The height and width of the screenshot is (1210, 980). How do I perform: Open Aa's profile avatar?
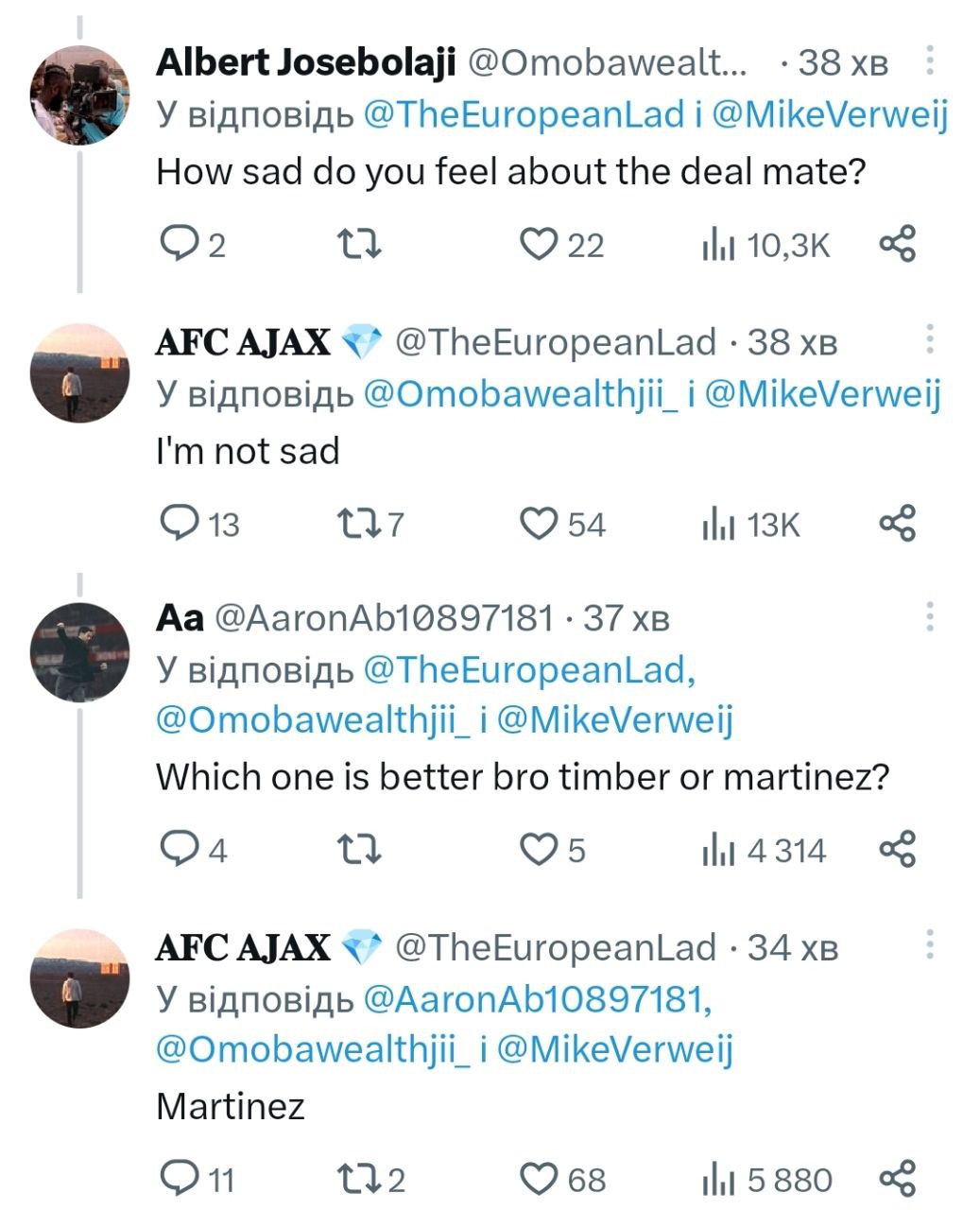pos(80,652)
